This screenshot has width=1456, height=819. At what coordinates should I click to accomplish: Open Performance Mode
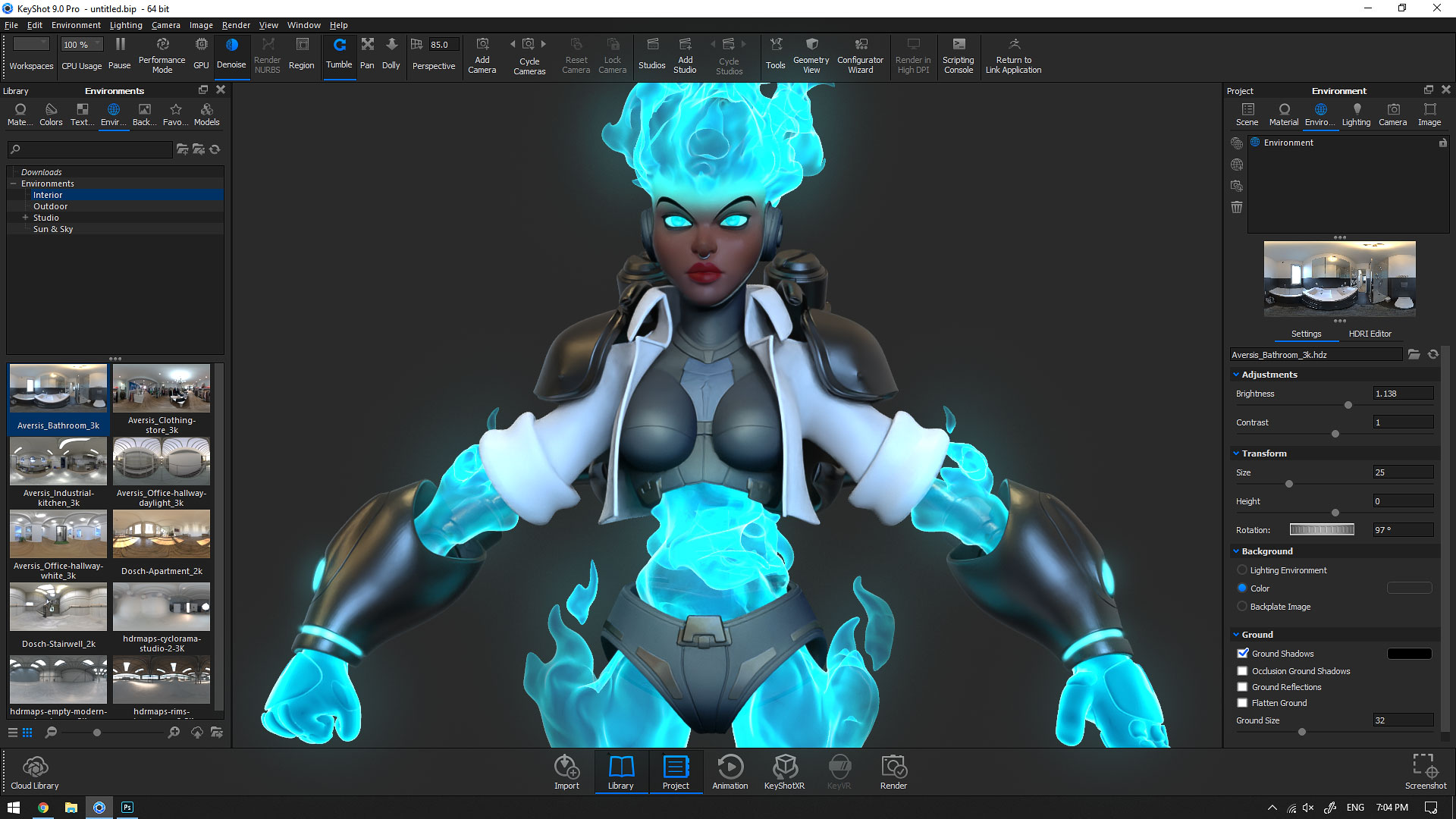tap(162, 55)
